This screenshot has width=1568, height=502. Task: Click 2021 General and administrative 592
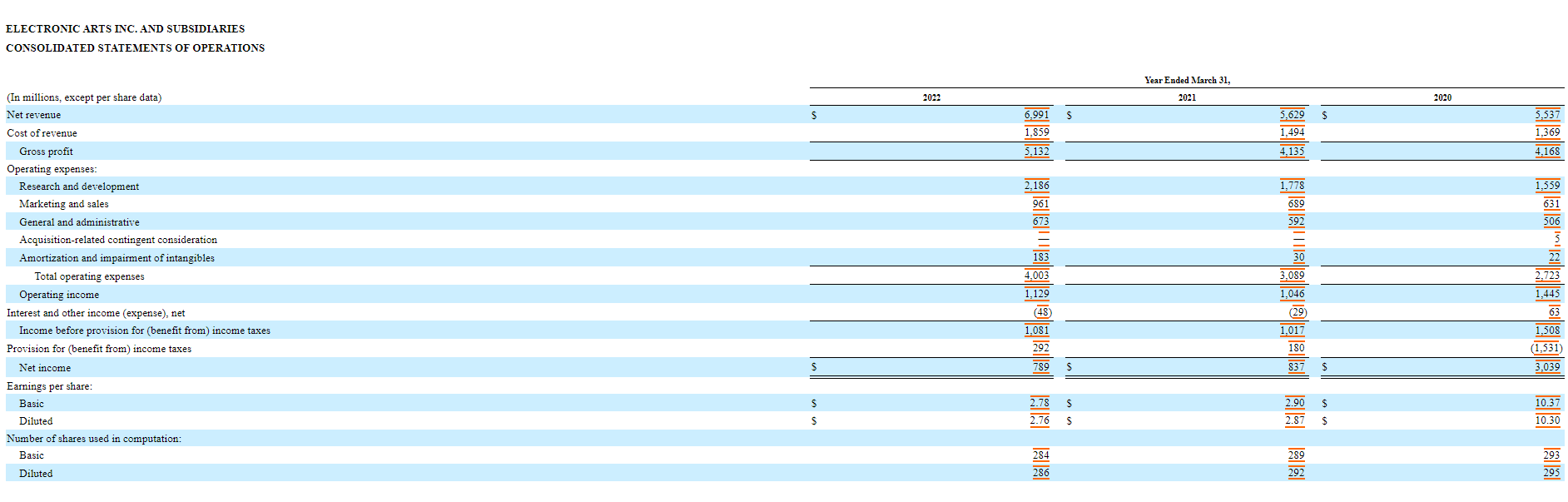pyautogui.click(x=1296, y=221)
